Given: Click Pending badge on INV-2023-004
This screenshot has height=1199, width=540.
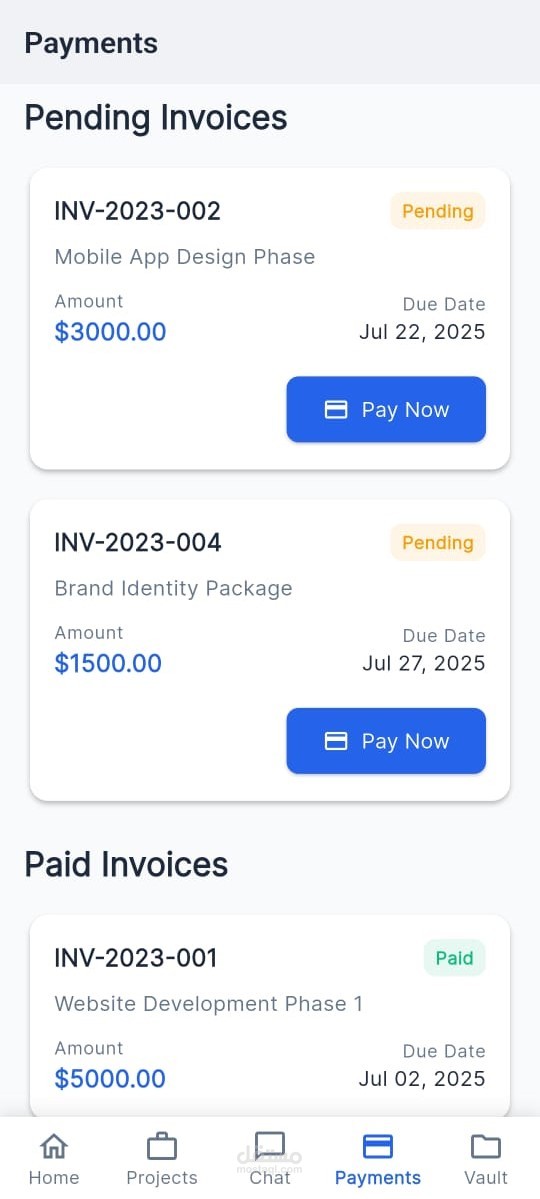Looking at the screenshot, I should coord(438,543).
